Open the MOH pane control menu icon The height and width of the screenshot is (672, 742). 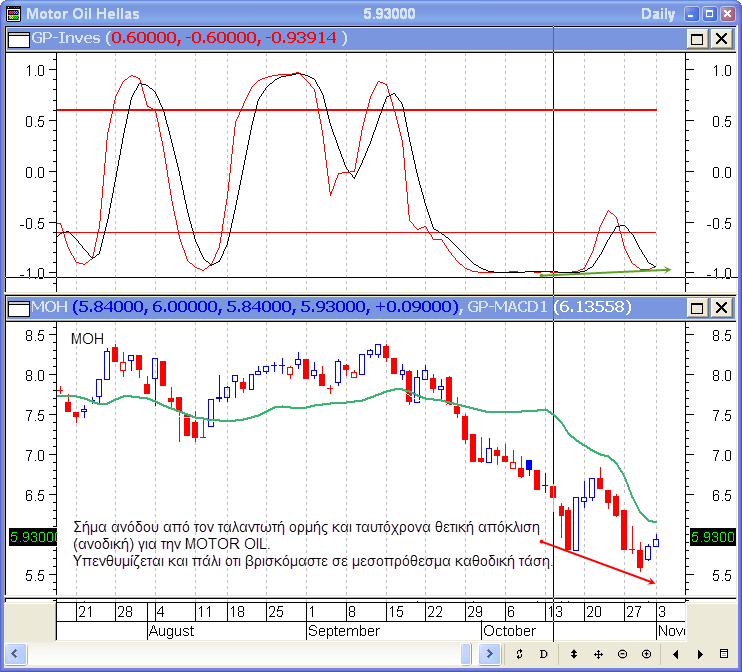(18, 306)
